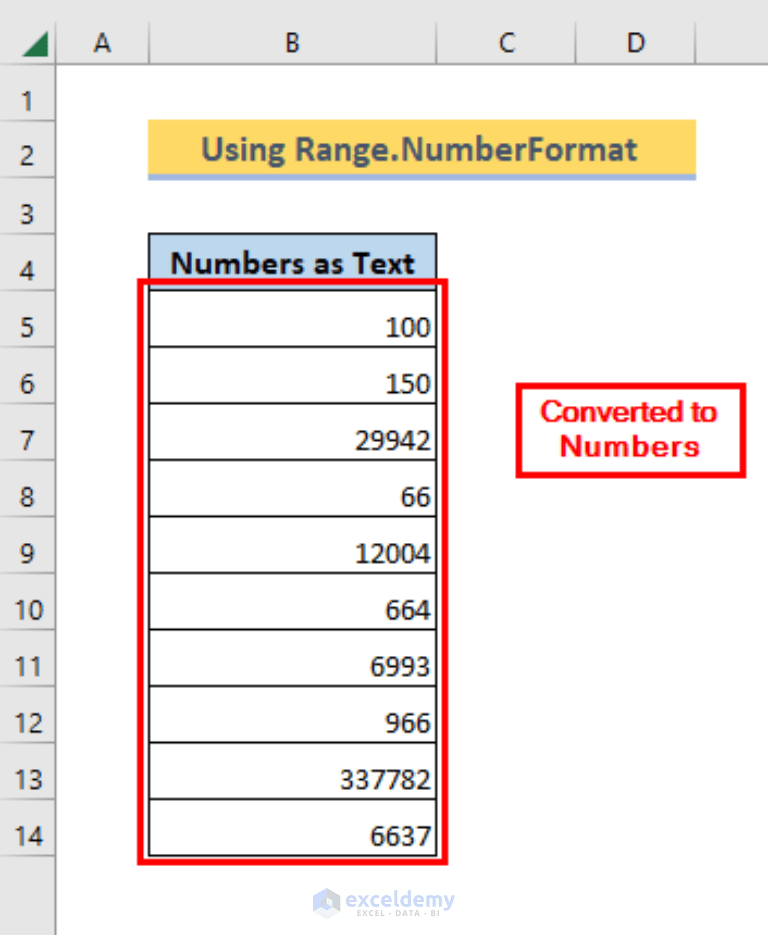Select the cell containing 12004

[x=293, y=545]
